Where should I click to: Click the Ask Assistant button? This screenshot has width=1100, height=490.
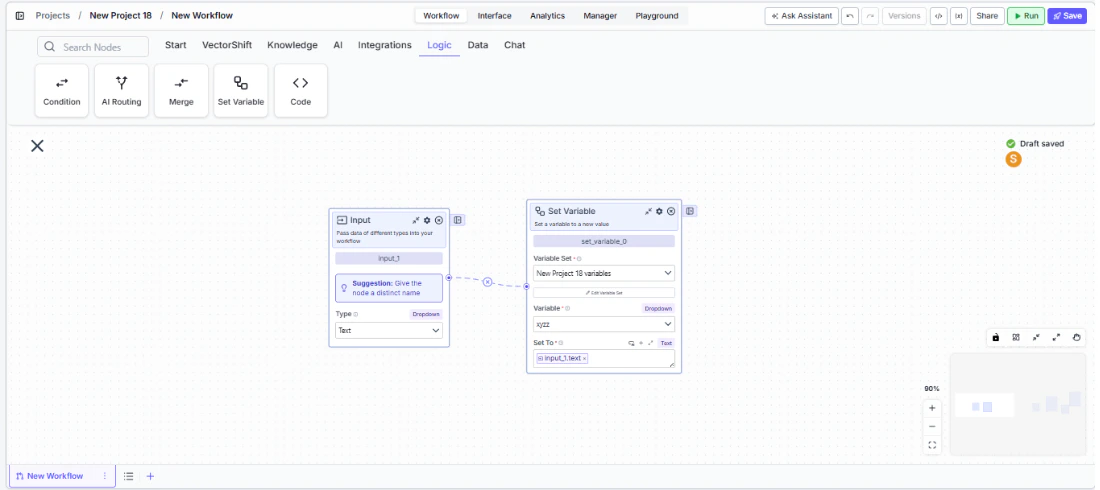801,15
